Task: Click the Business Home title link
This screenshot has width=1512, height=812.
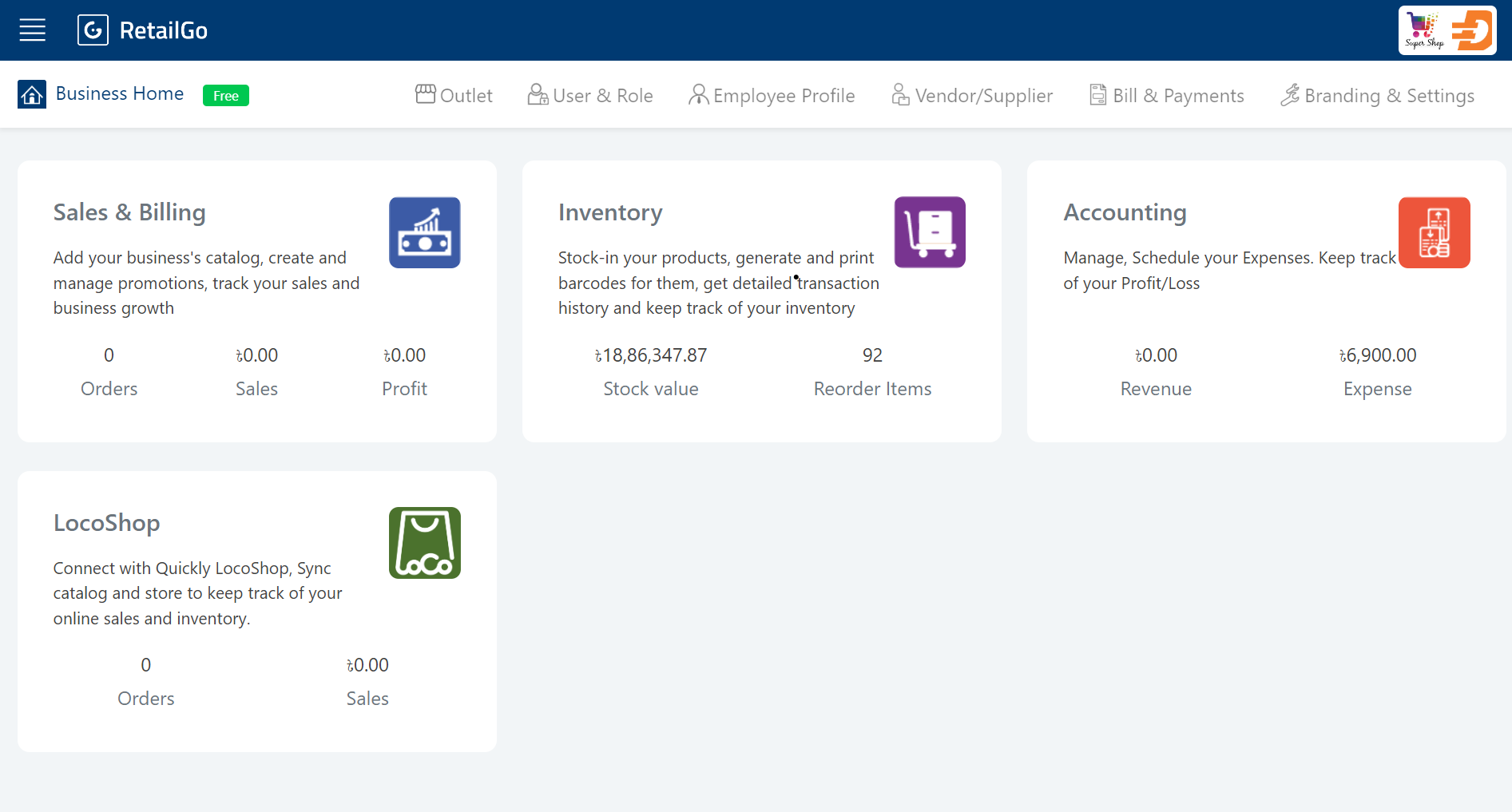Action: [120, 94]
